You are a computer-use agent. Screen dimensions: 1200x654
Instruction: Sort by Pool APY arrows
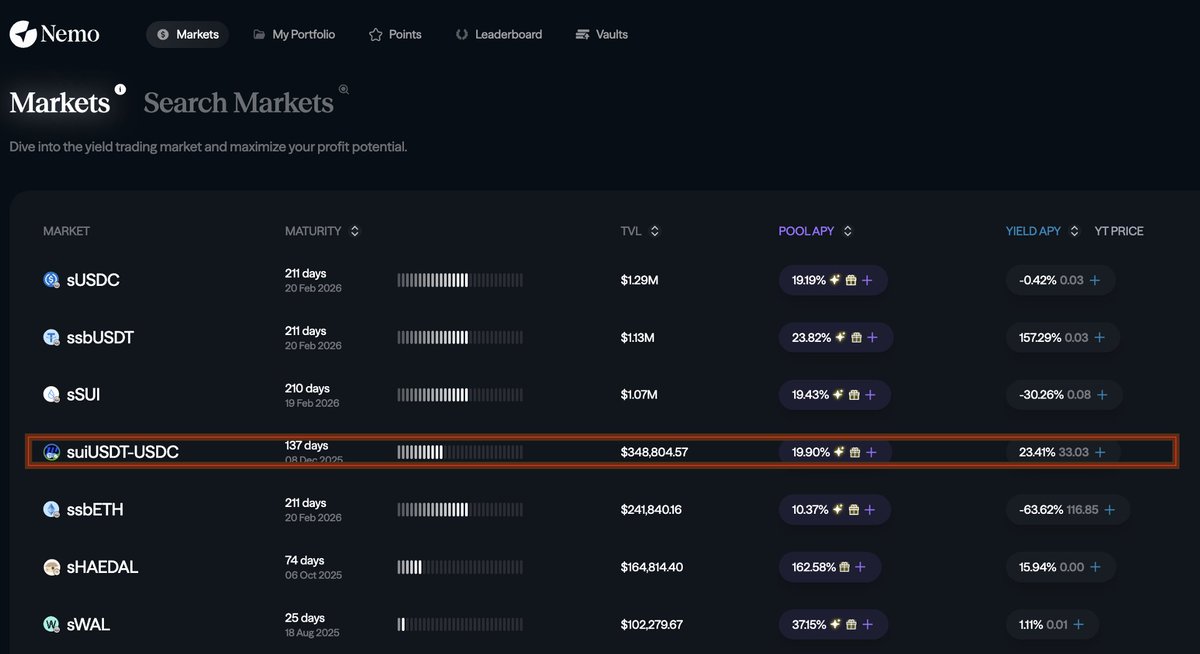(847, 231)
